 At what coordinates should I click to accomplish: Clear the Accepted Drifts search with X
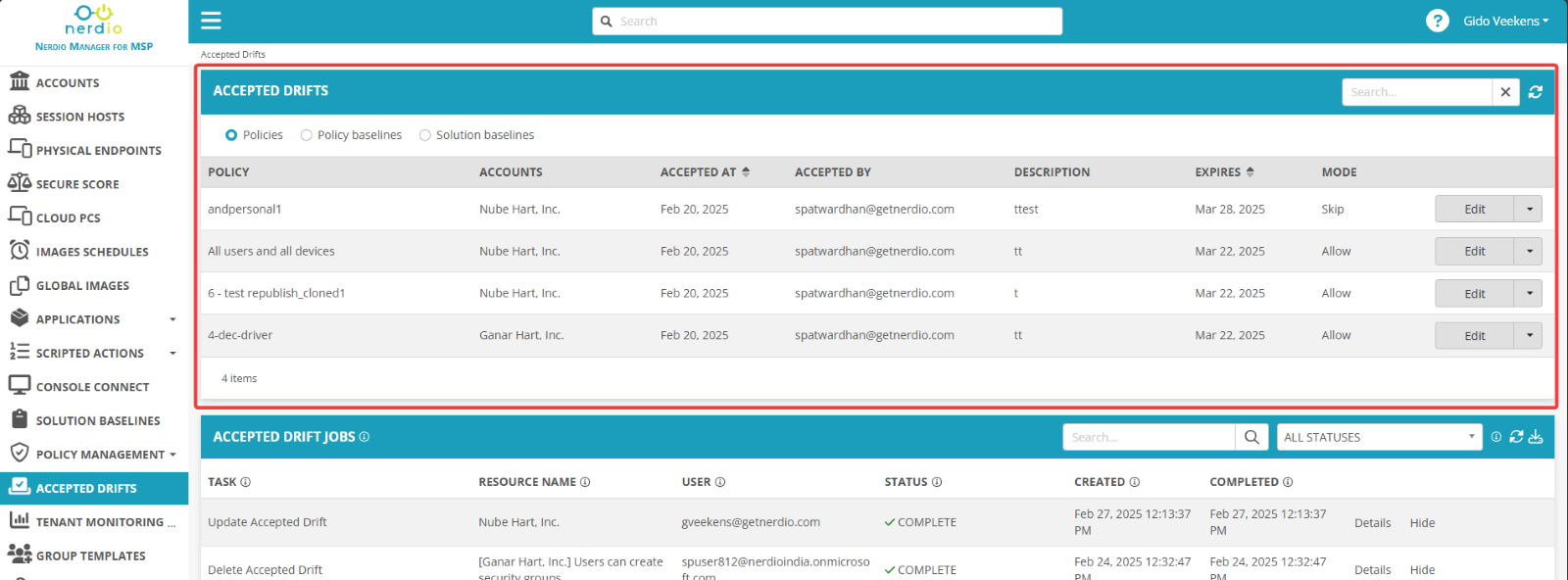point(1505,92)
